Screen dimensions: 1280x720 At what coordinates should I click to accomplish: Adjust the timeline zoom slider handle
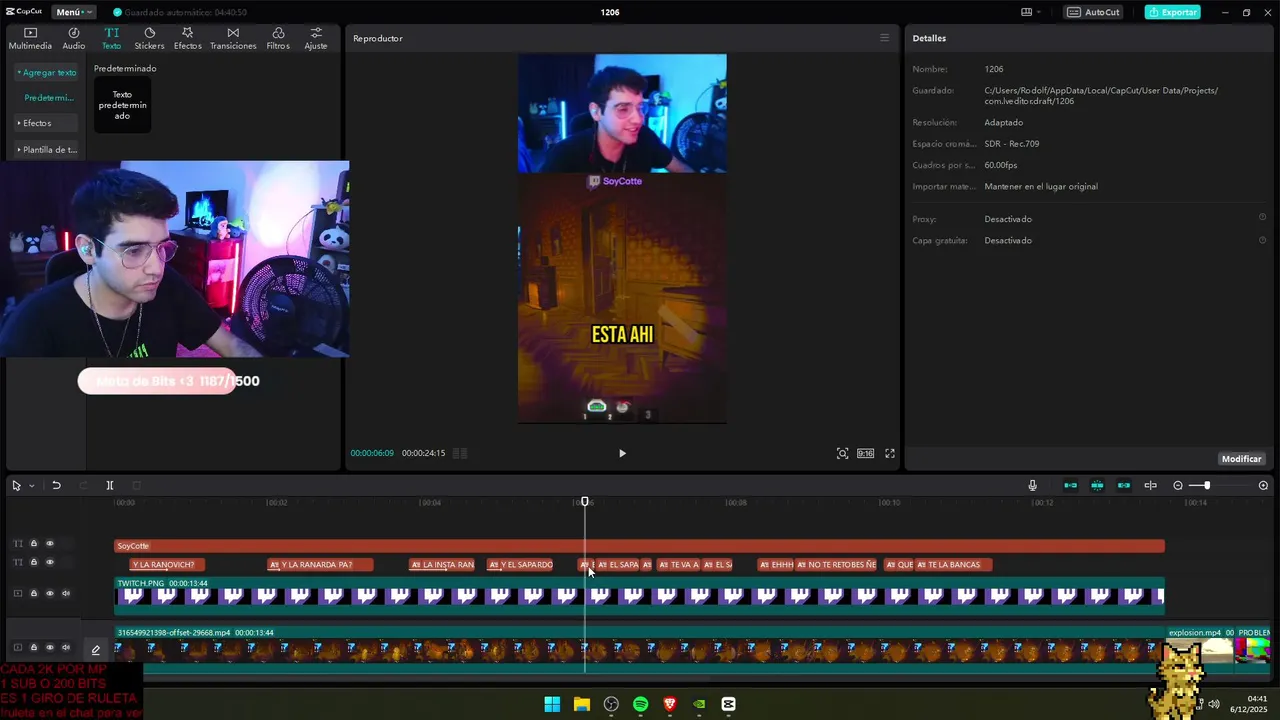point(1207,485)
